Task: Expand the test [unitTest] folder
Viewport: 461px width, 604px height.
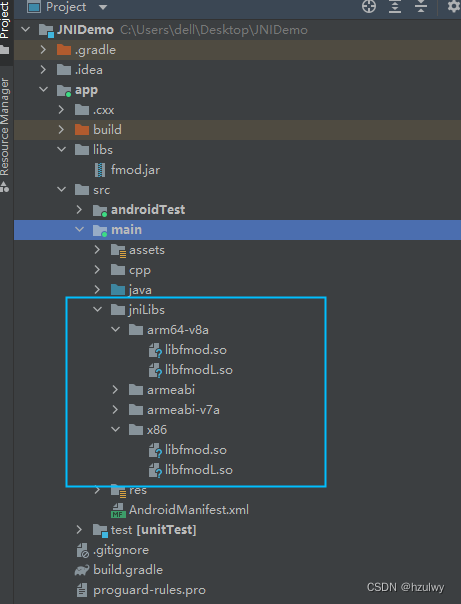Action: click(79, 530)
